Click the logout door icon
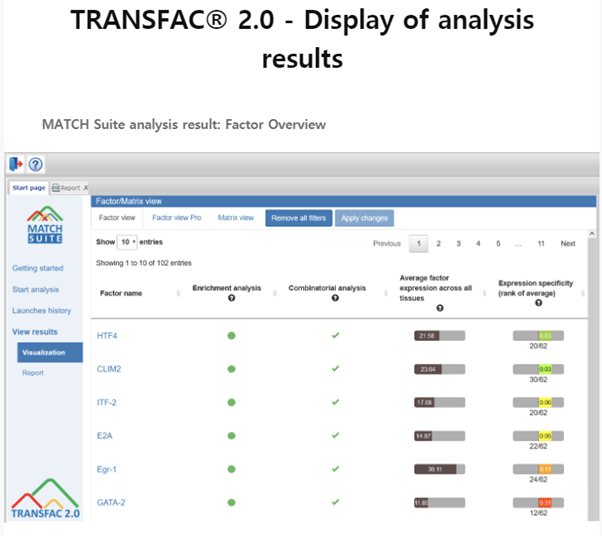 point(16,164)
